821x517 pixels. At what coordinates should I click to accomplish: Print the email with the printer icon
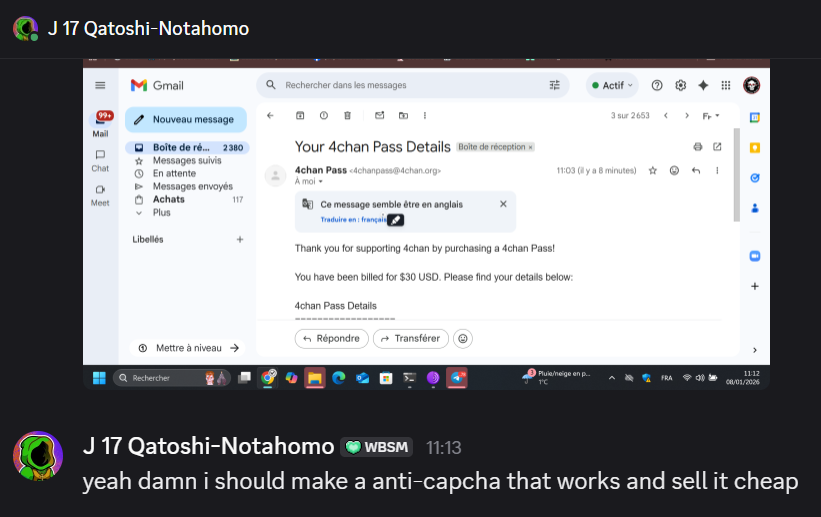(697, 147)
